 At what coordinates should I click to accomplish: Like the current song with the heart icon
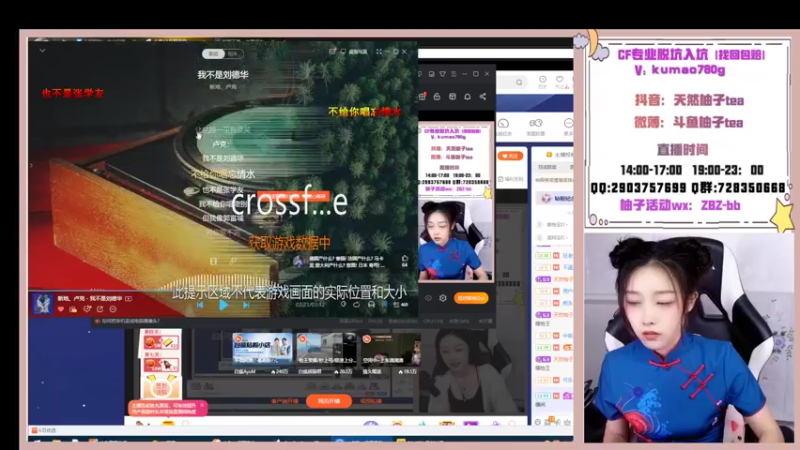pos(61,309)
